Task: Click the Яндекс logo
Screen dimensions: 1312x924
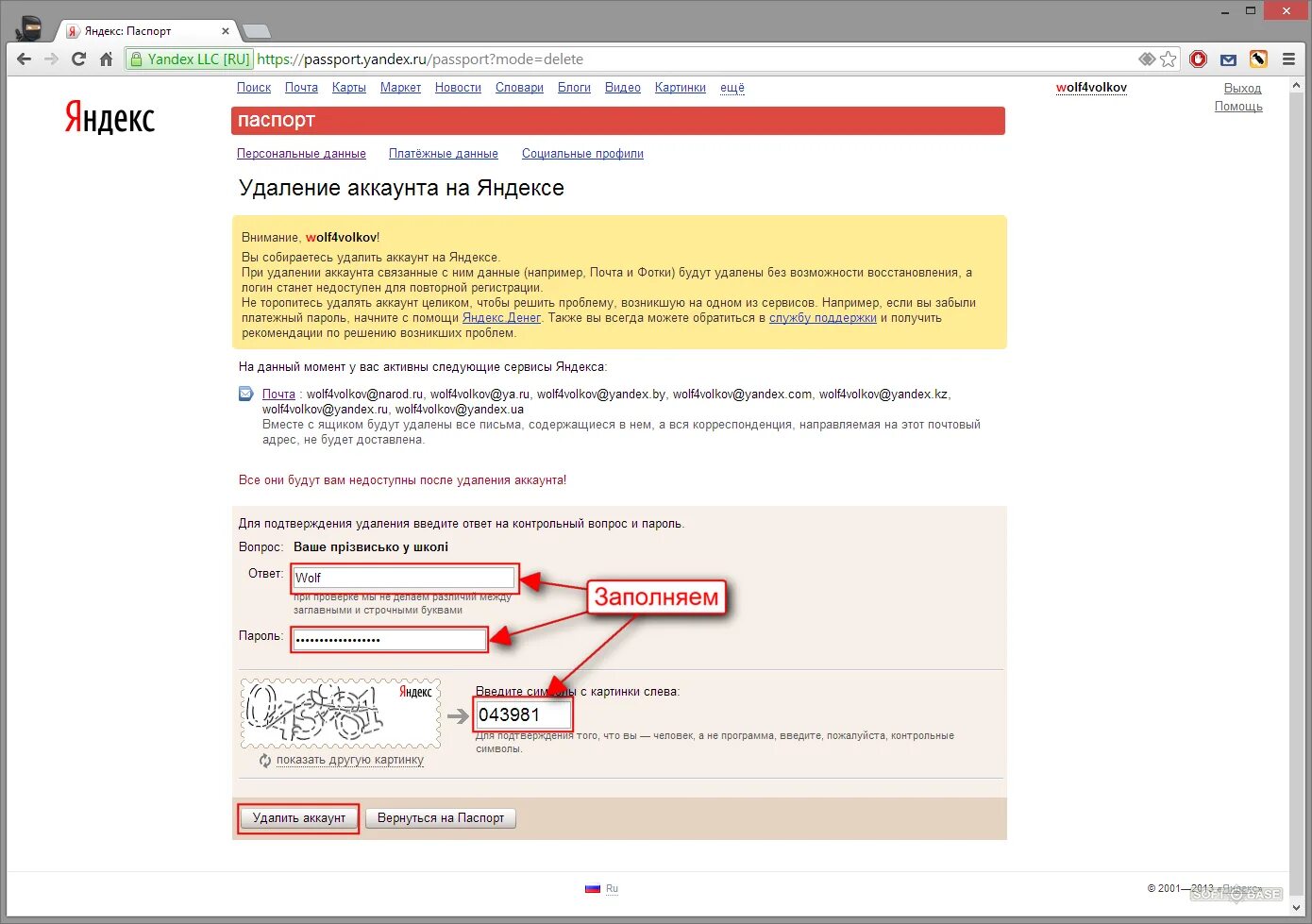Action: (x=109, y=118)
